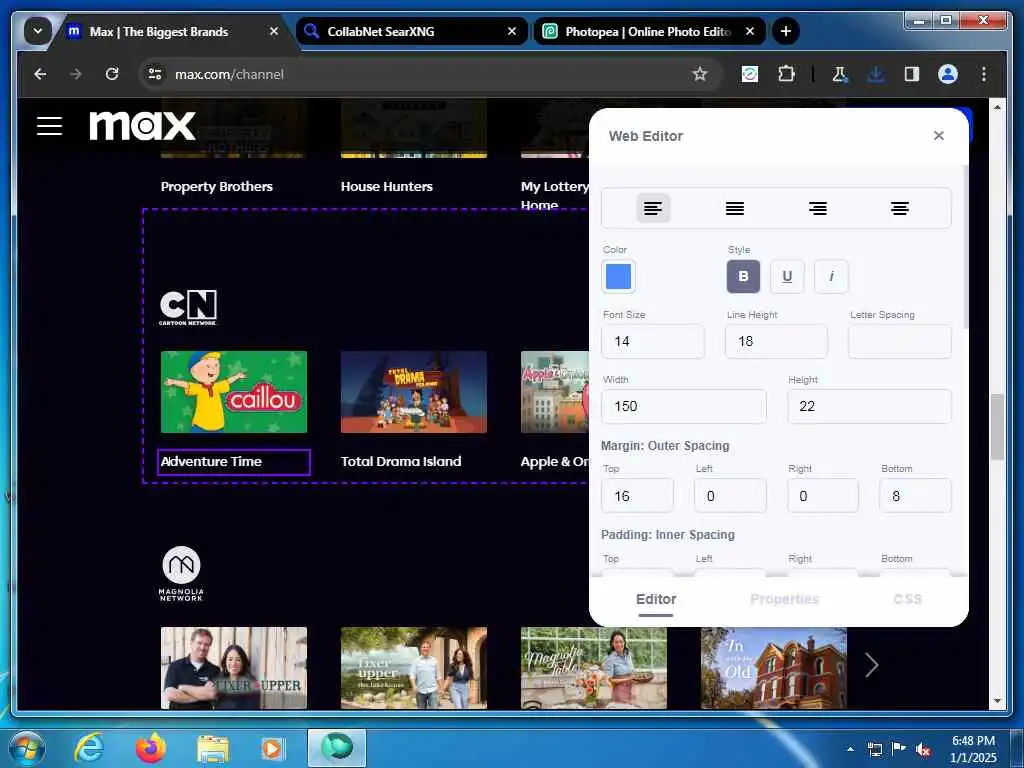This screenshot has width=1024, height=768.
Task: Launch Internet Explorer from taskbar
Action: pos(89,748)
